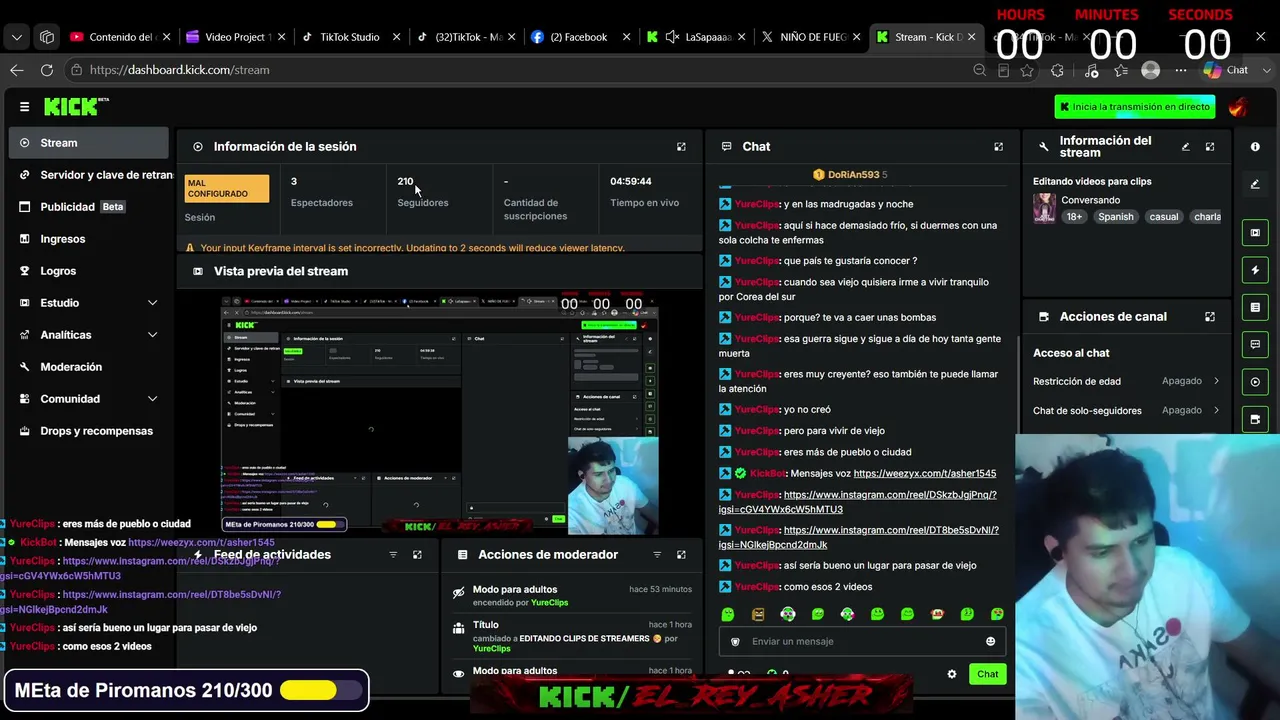Open chat settings gear
This screenshot has width=1280, height=720.
[x=952, y=674]
